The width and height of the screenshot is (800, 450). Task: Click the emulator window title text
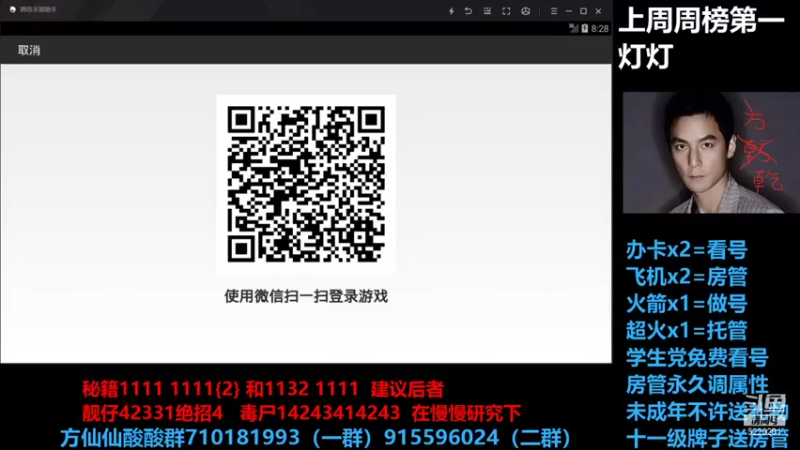pyautogui.click(x=39, y=10)
